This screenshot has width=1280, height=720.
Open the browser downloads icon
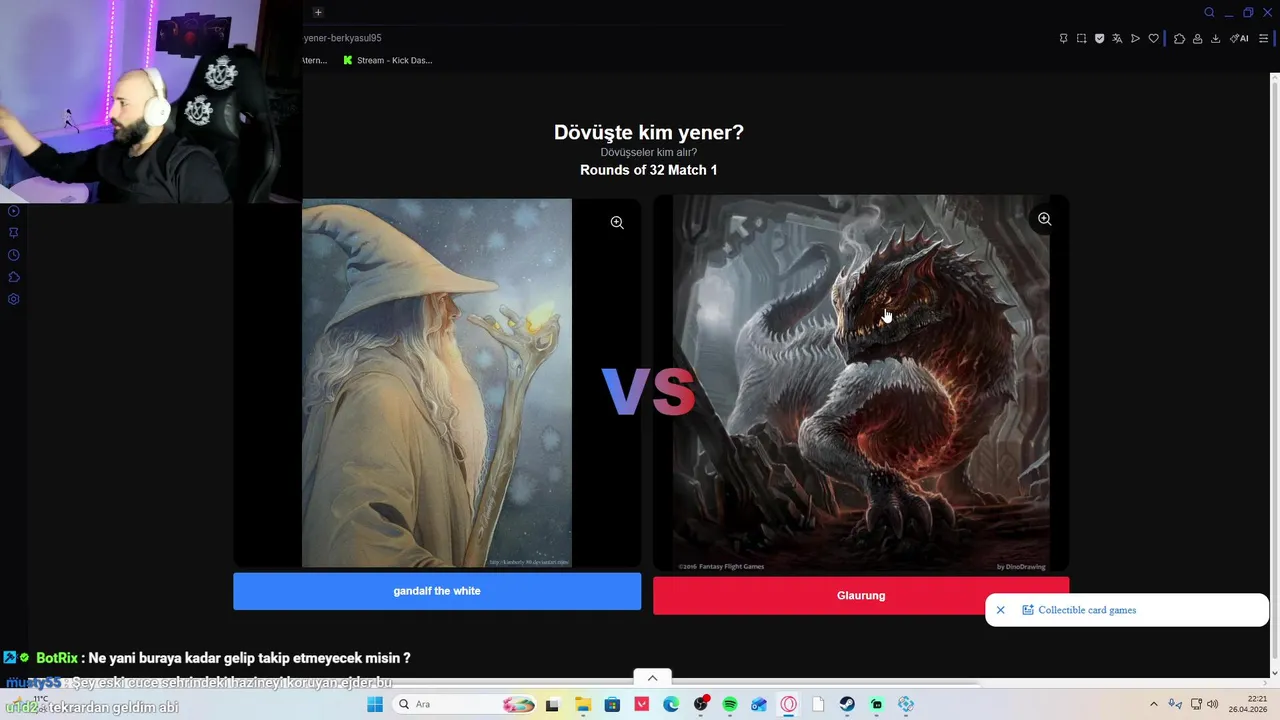coord(1215,38)
